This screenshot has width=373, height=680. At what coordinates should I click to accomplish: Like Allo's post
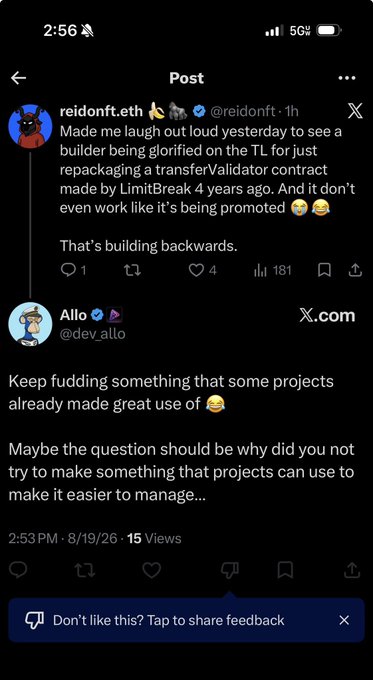coord(152,570)
